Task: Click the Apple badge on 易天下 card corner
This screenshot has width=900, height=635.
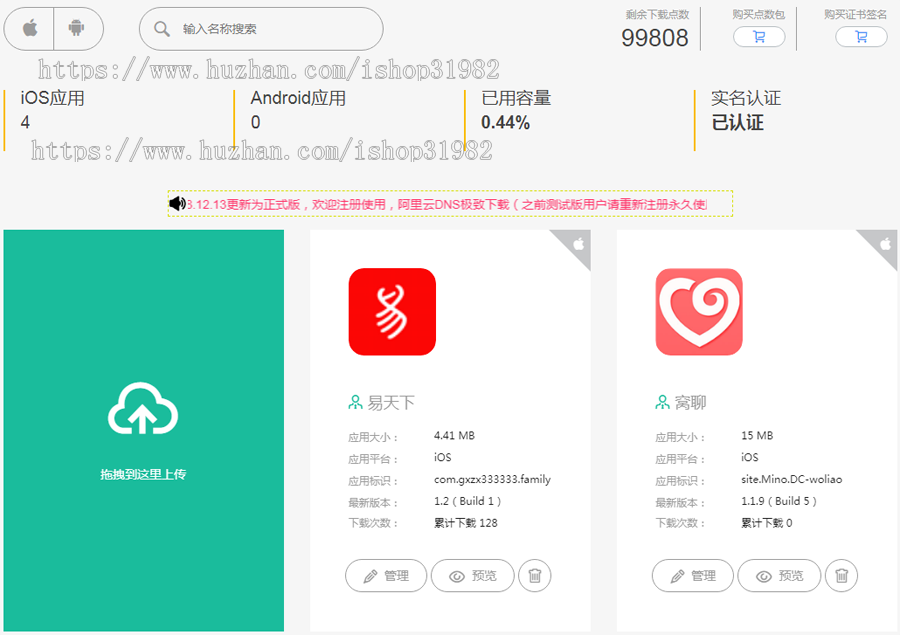Action: (x=577, y=243)
